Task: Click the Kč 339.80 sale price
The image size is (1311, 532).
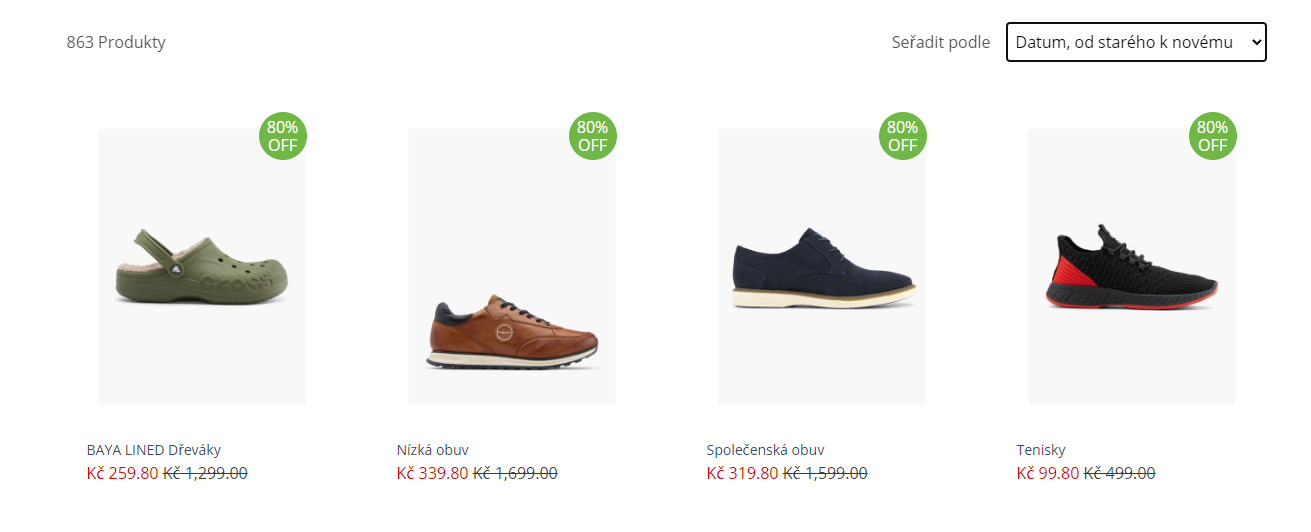Action: (x=432, y=473)
